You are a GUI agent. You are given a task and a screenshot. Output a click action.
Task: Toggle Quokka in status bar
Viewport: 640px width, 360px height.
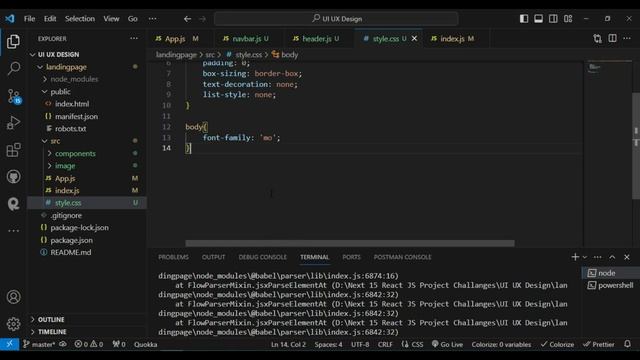point(145,344)
